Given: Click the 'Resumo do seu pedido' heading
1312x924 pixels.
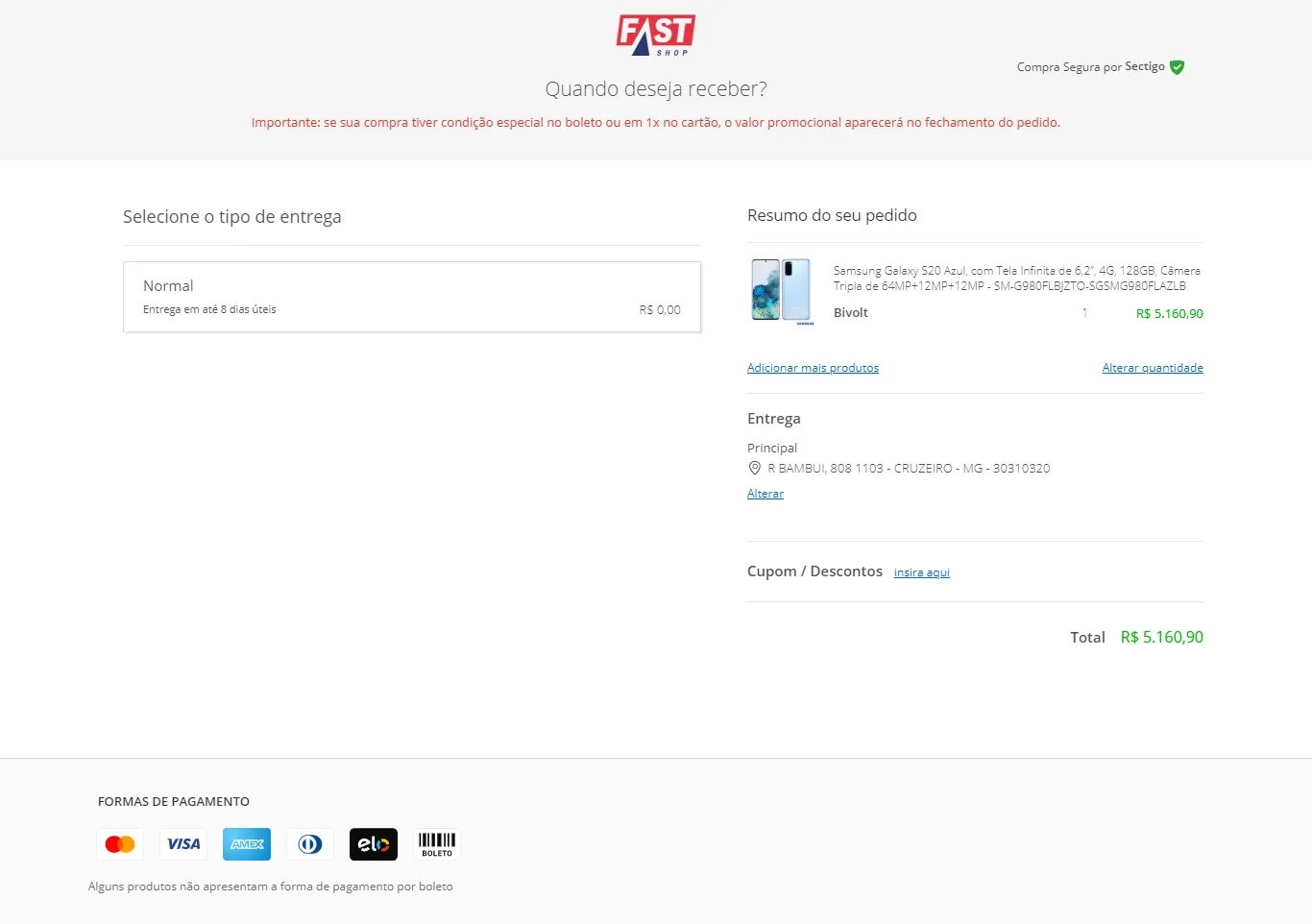Looking at the screenshot, I should click(832, 215).
